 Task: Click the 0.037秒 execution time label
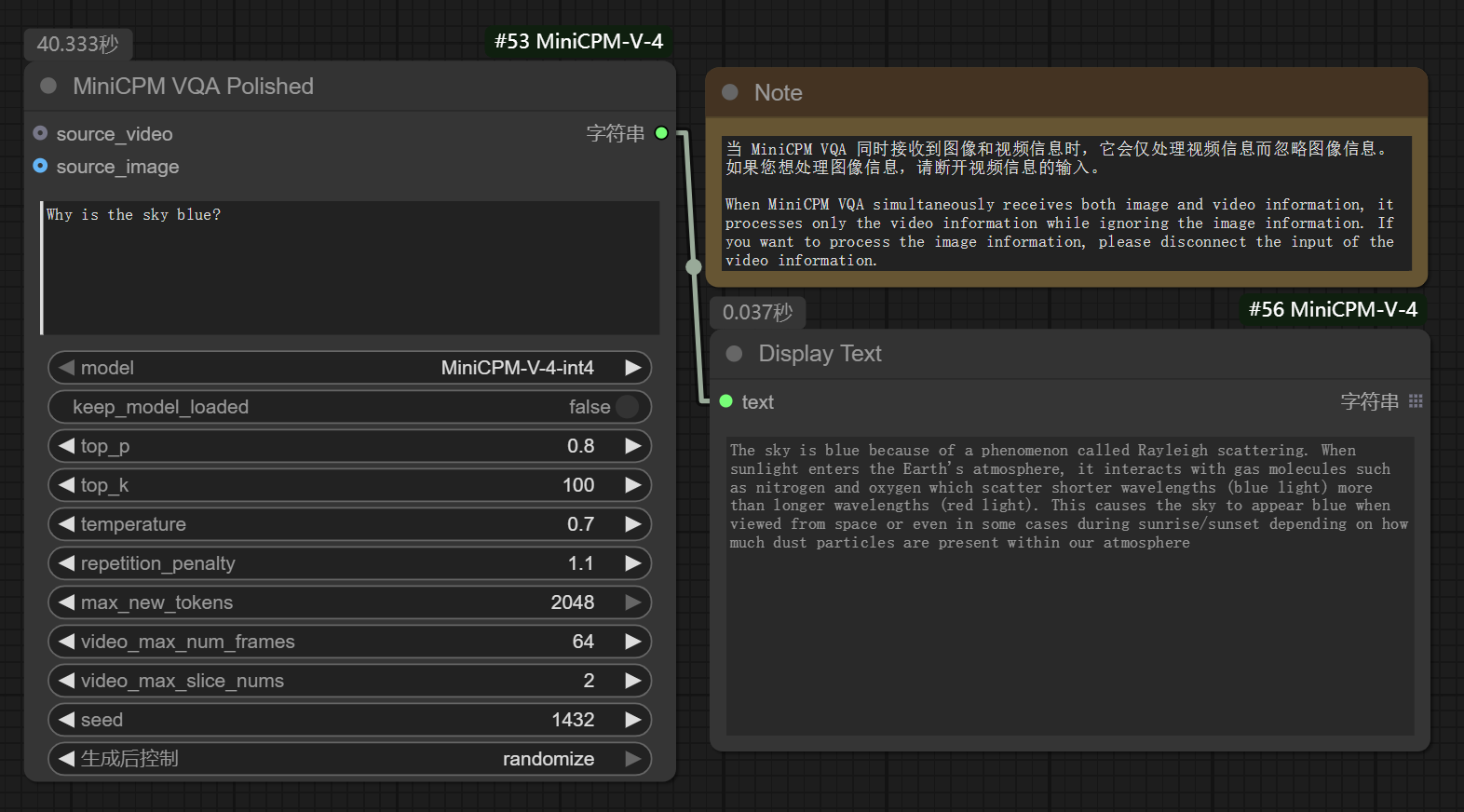(x=758, y=312)
